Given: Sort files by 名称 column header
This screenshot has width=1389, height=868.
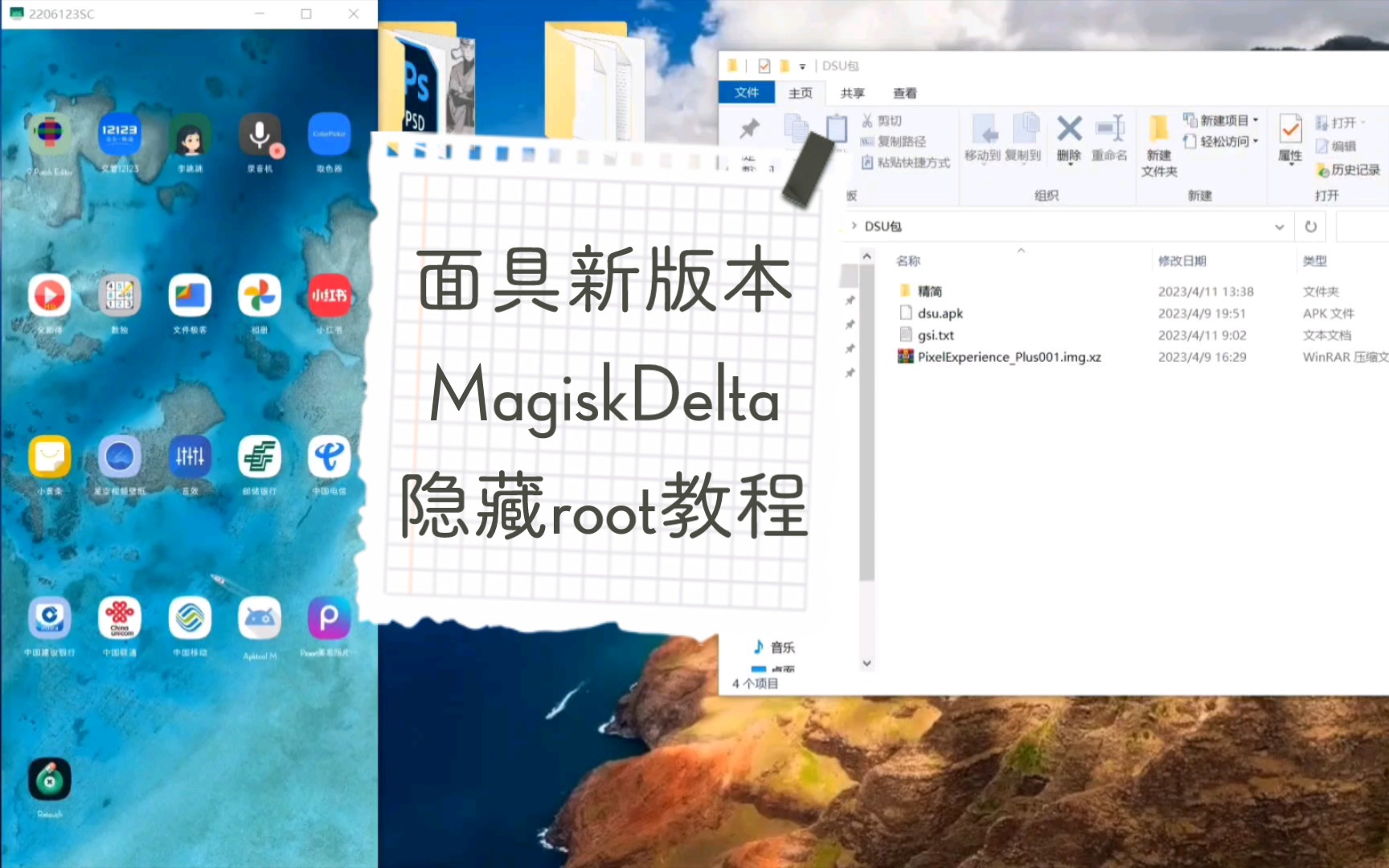Looking at the screenshot, I should click(908, 261).
